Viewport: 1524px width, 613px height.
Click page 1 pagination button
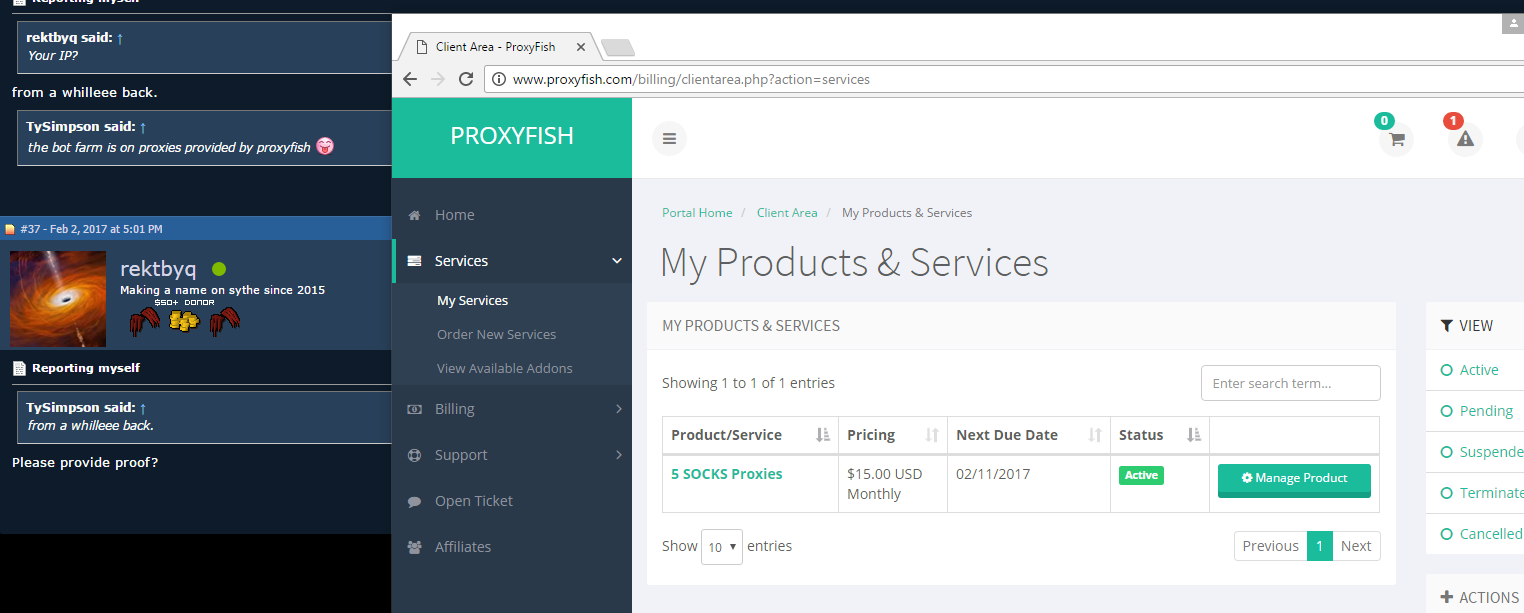click(1320, 546)
